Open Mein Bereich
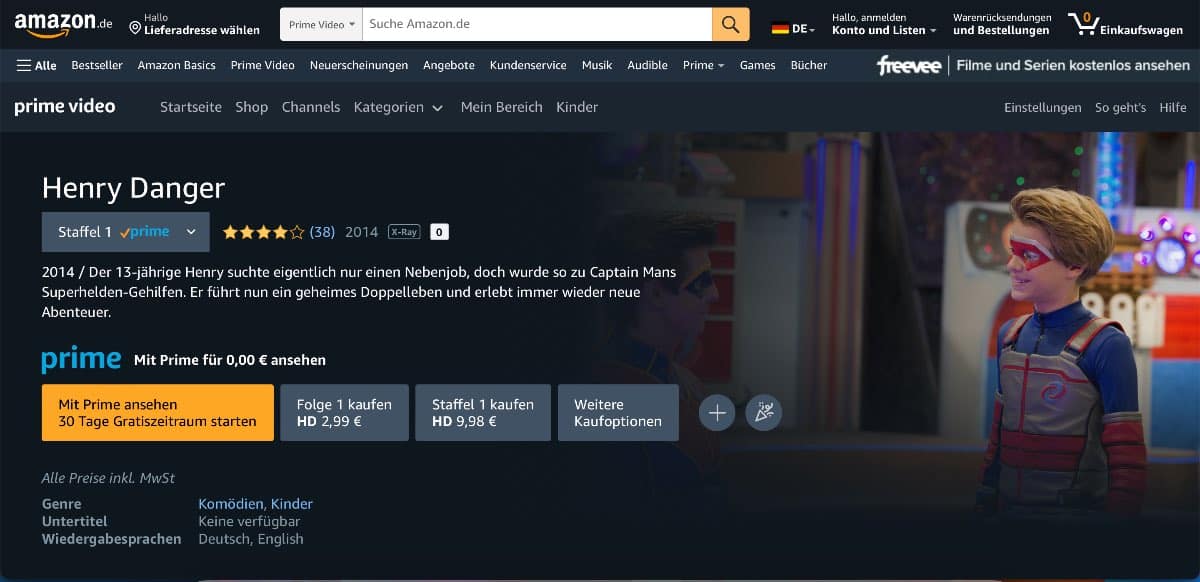The height and width of the screenshot is (582, 1200). 501,107
